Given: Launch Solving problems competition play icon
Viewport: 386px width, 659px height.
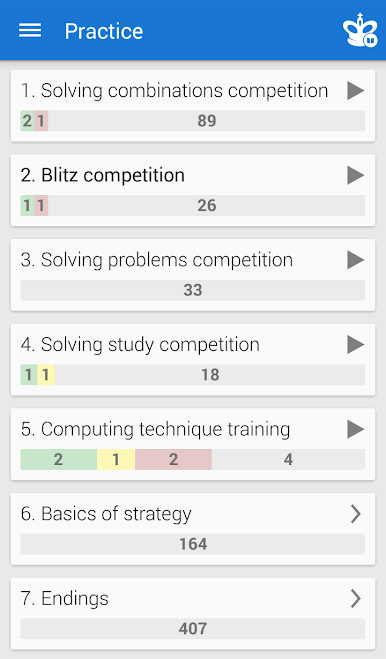Looking at the screenshot, I should pyautogui.click(x=355, y=260).
